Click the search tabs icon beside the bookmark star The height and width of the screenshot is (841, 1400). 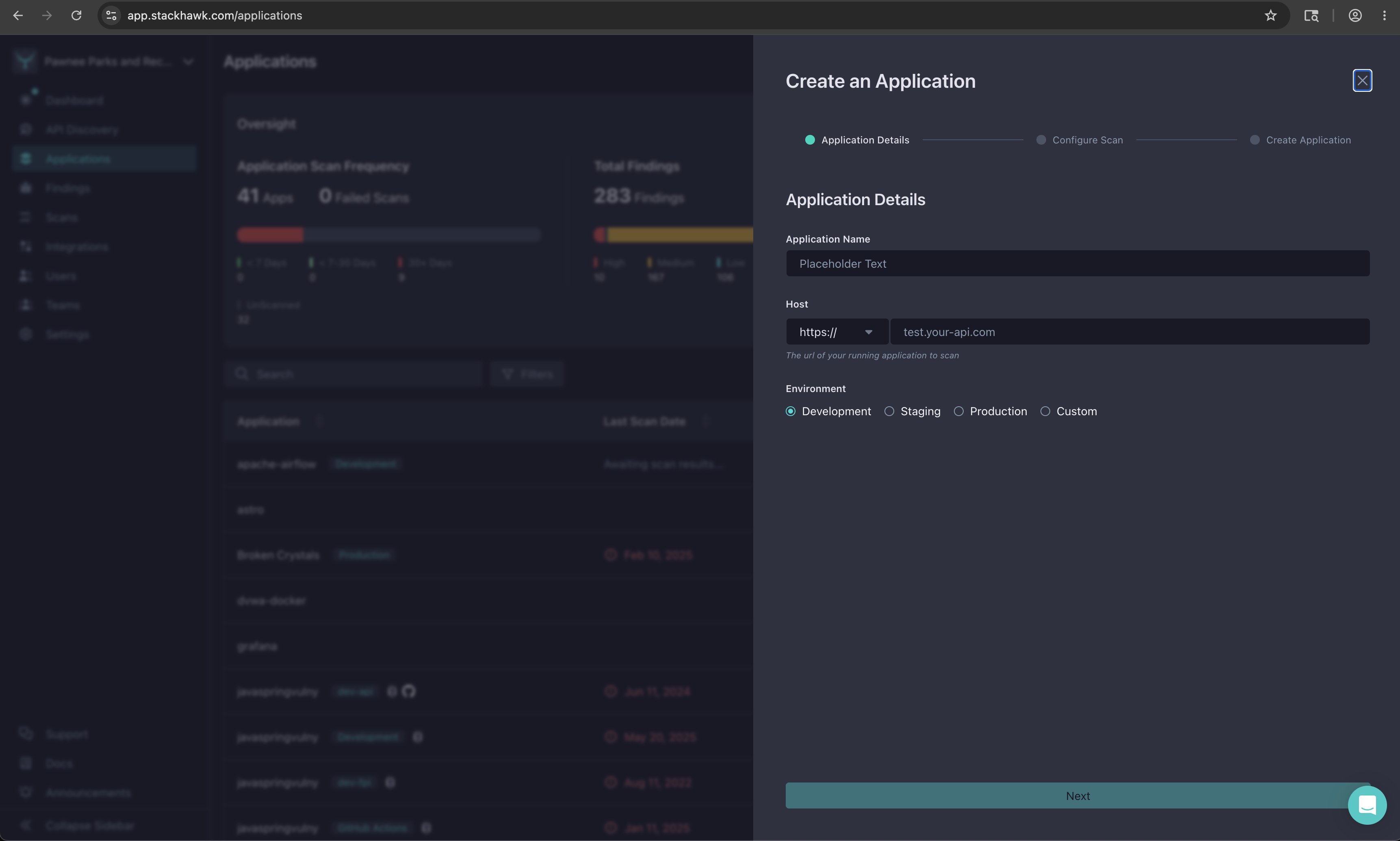pyautogui.click(x=1311, y=15)
